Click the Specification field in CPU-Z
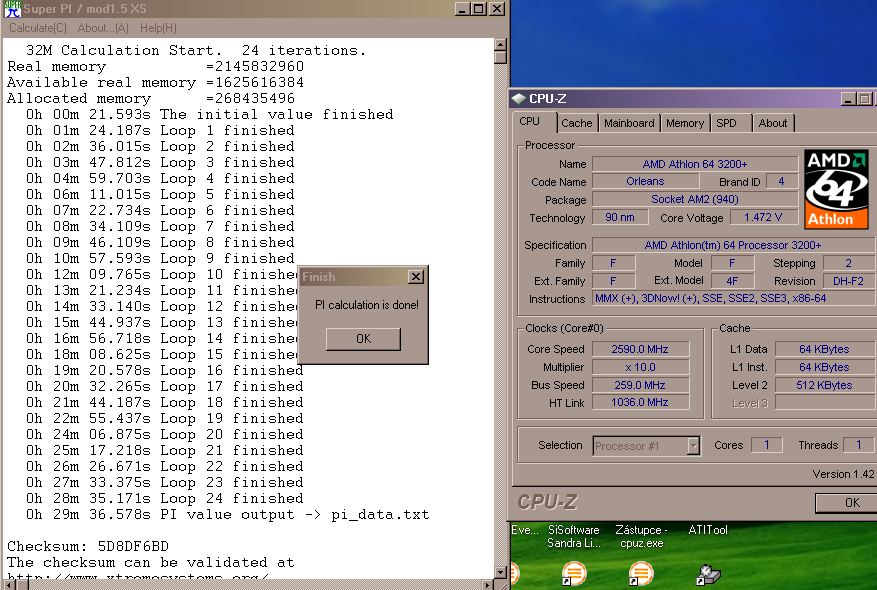The image size is (877, 590). (x=734, y=246)
